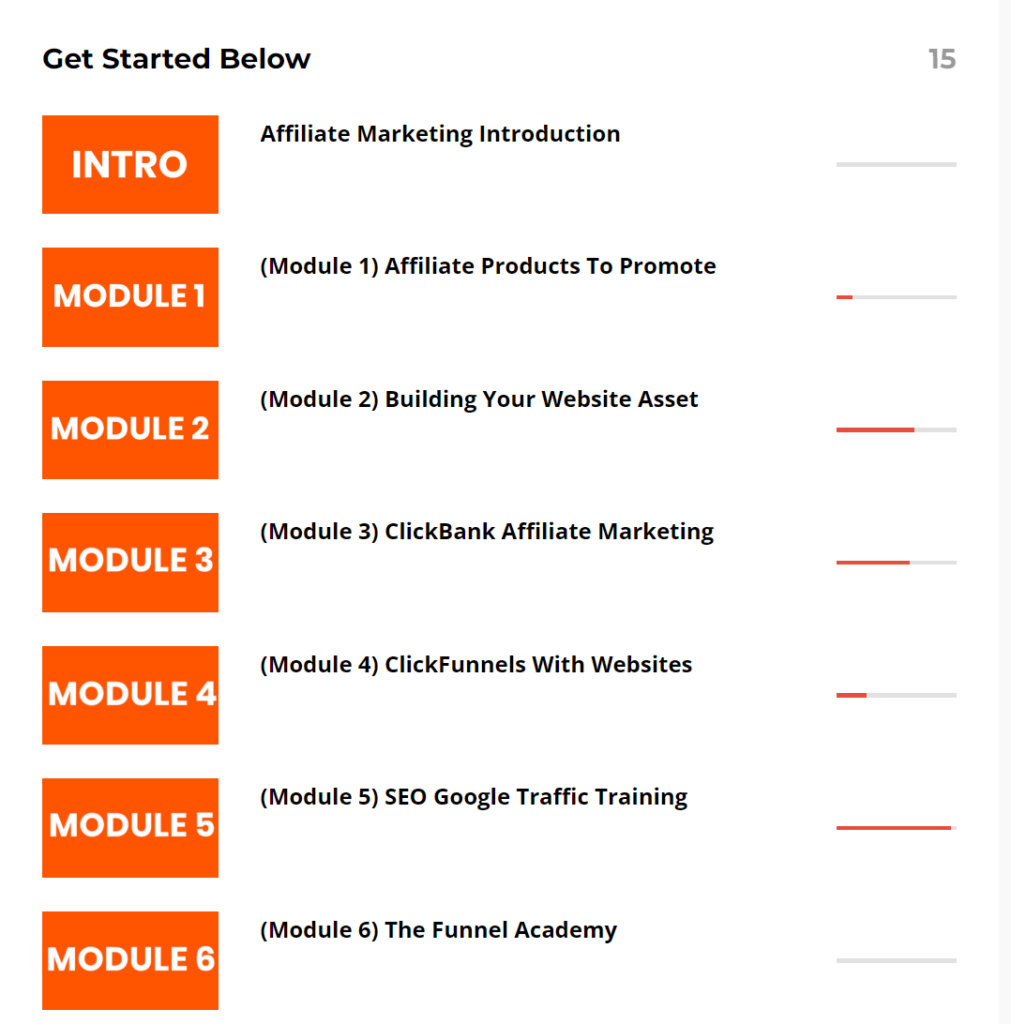Click Module 4 progress bar
Viewport: 1011px width, 1024px height.
click(896, 695)
